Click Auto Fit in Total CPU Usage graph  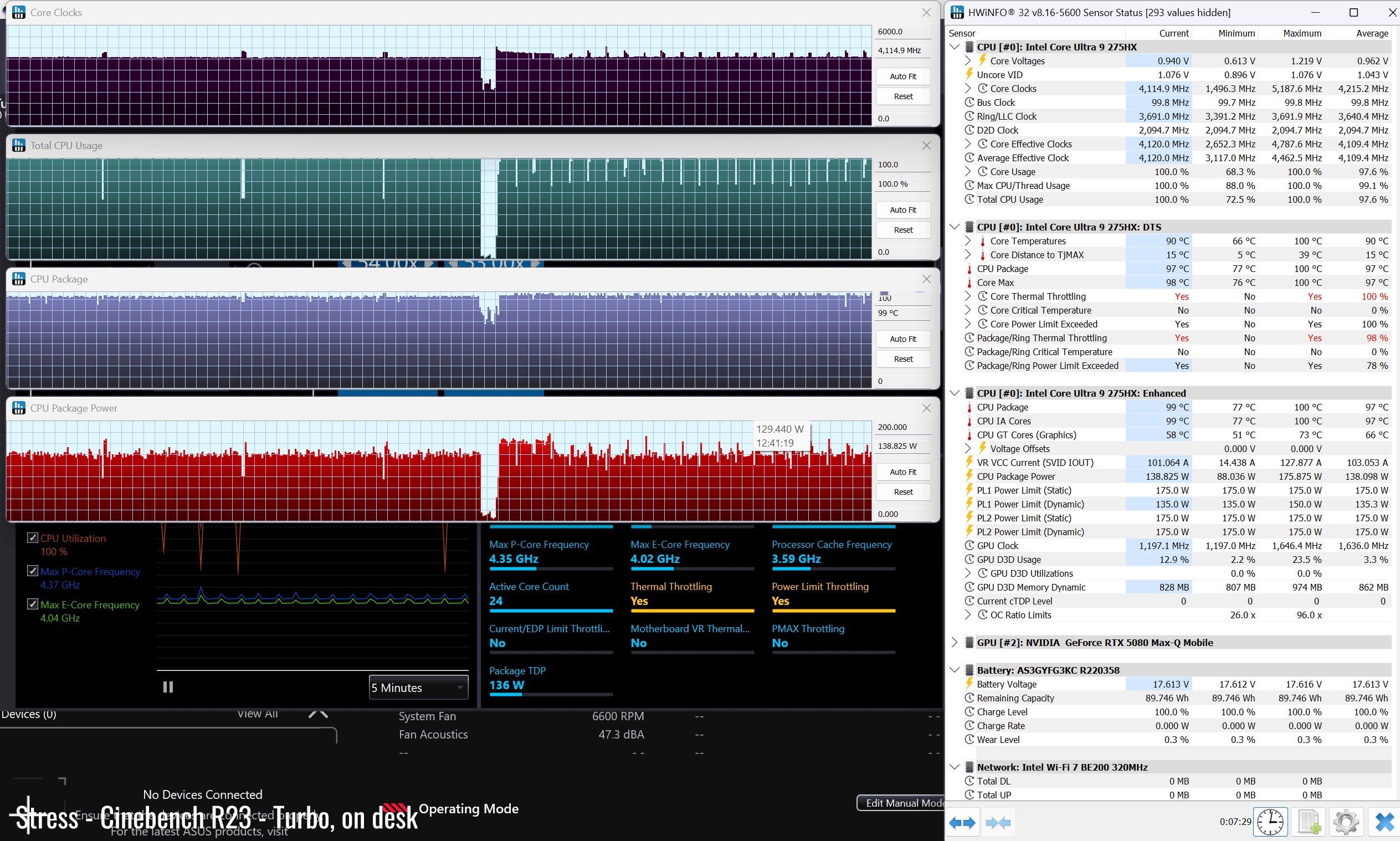(x=903, y=209)
